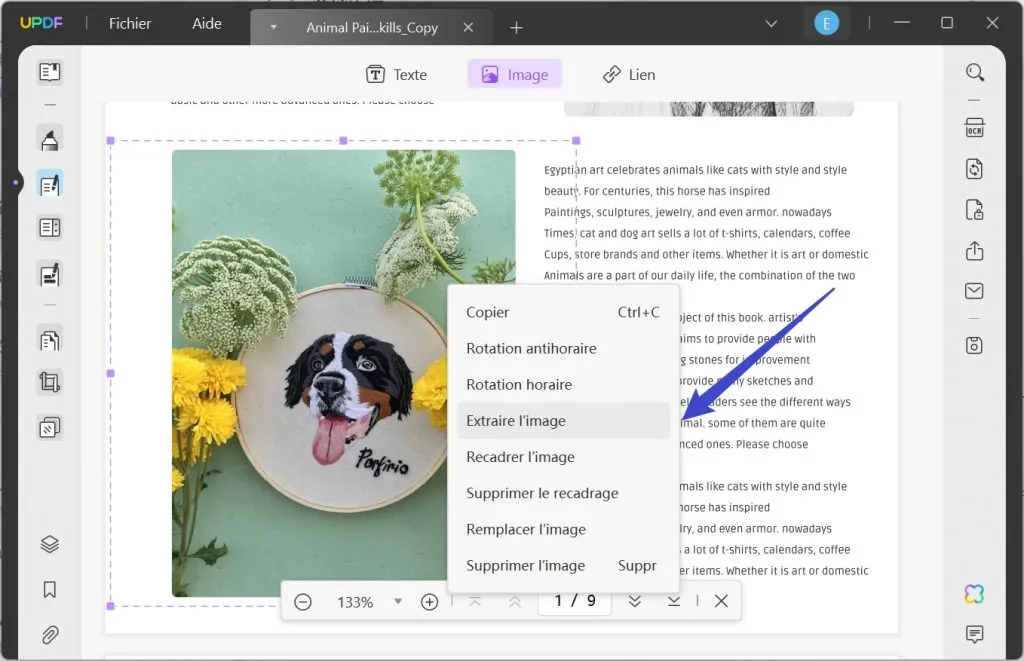Zoom out with the minus button
Image resolution: width=1024 pixels, height=661 pixels.
click(302, 602)
